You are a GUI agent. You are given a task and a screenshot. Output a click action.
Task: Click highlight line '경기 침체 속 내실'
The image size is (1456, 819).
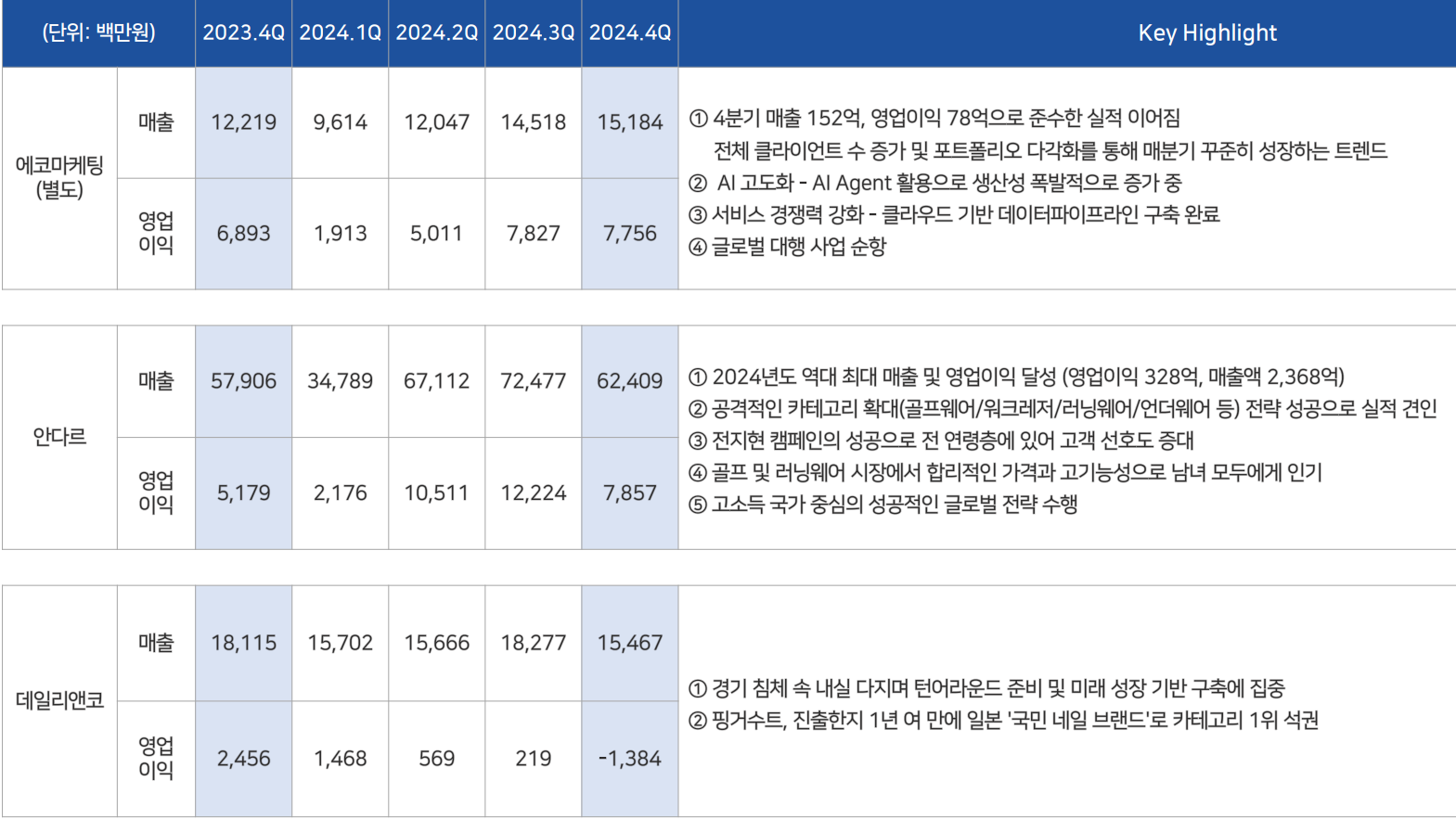click(x=987, y=688)
